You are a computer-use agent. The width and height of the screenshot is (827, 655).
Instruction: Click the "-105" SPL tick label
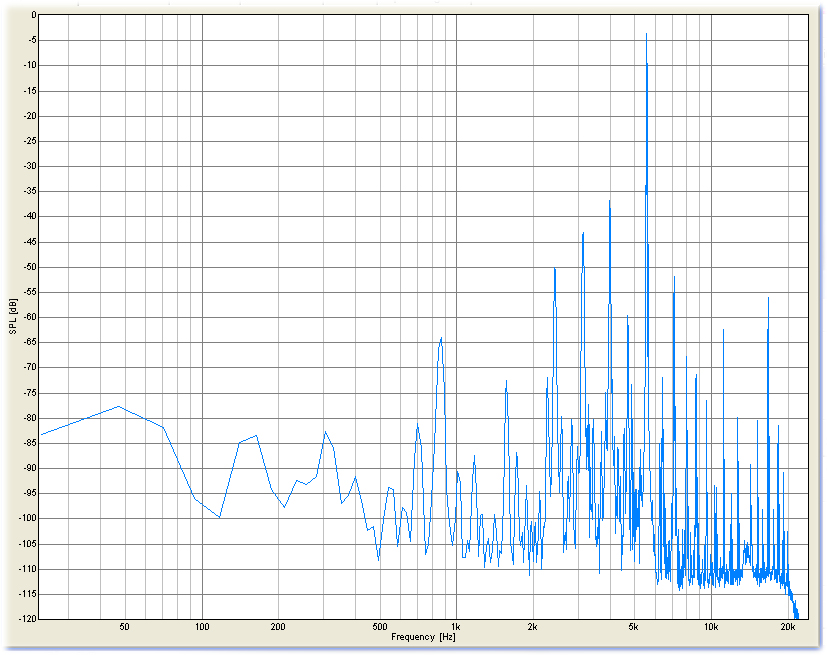[27, 544]
